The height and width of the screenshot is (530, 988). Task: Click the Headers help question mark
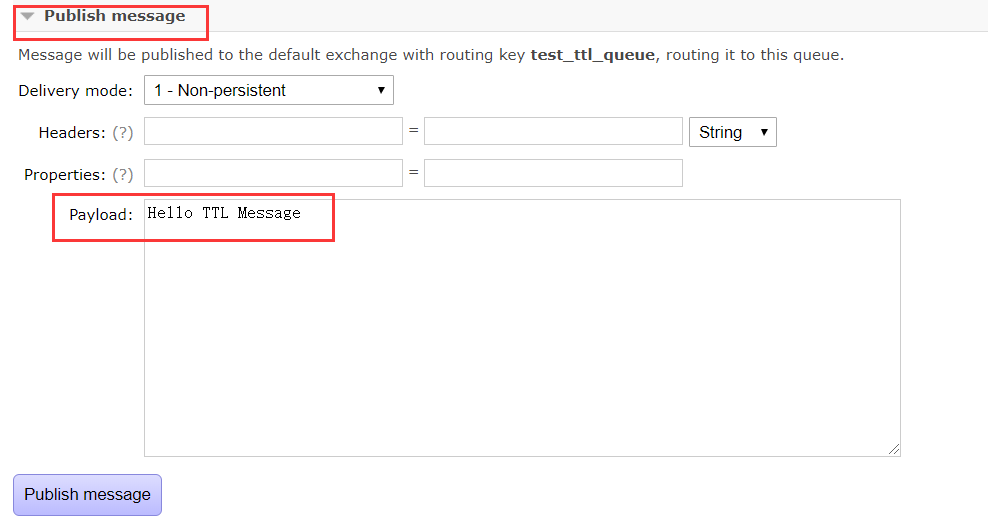(123, 132)
